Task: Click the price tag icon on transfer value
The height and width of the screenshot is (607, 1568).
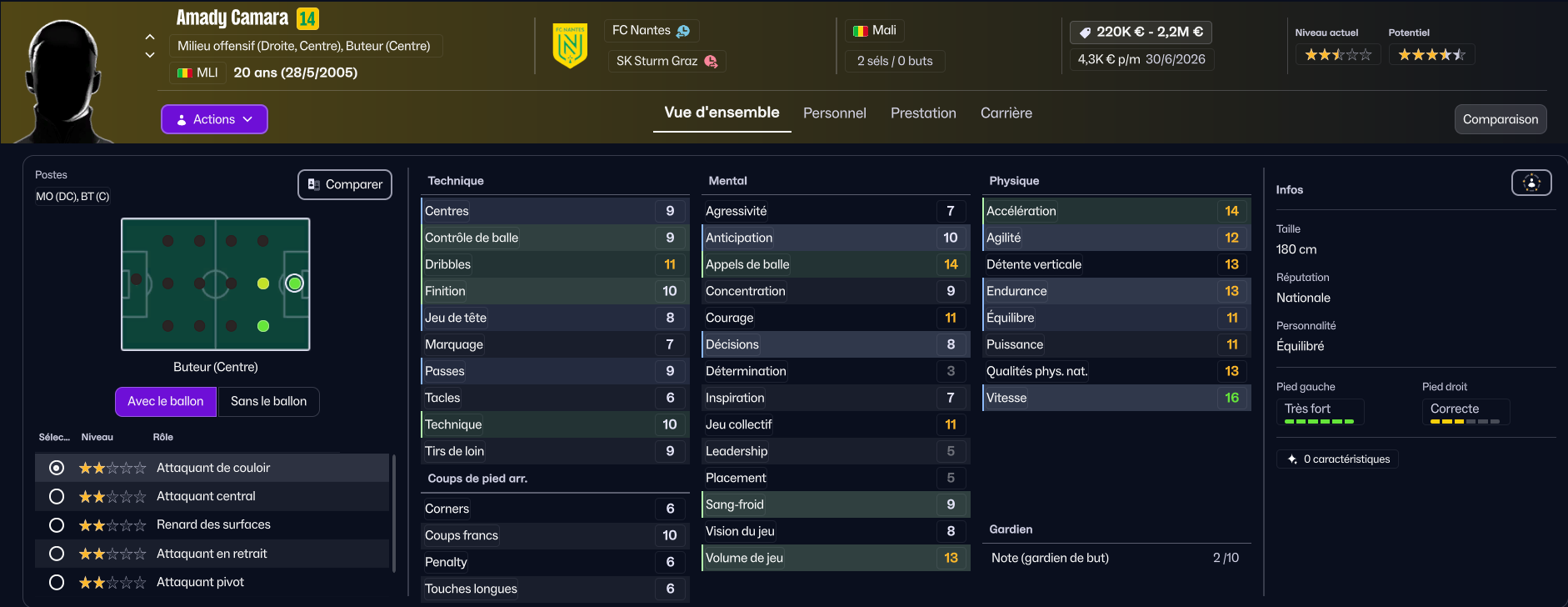Action: tap(1085, 33)
